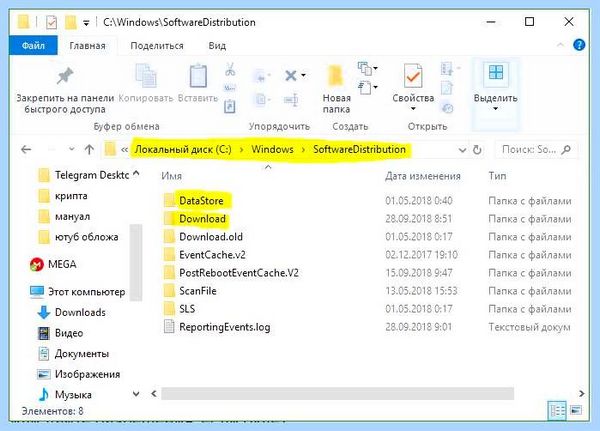Open the address bar history dropdown
This screenshot has width=600, height=431.
[x=462, y=150]
